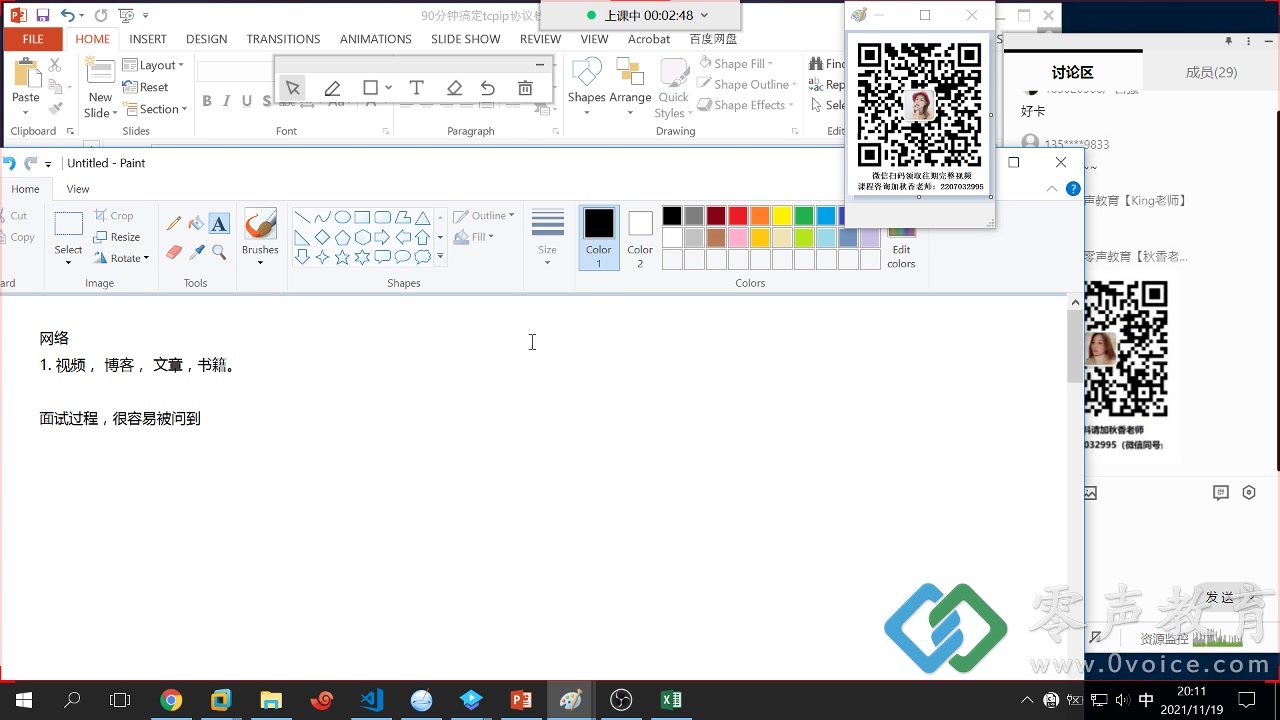
Task: Choose the pen icon in annotation toolbar
Action: point(332,88)
